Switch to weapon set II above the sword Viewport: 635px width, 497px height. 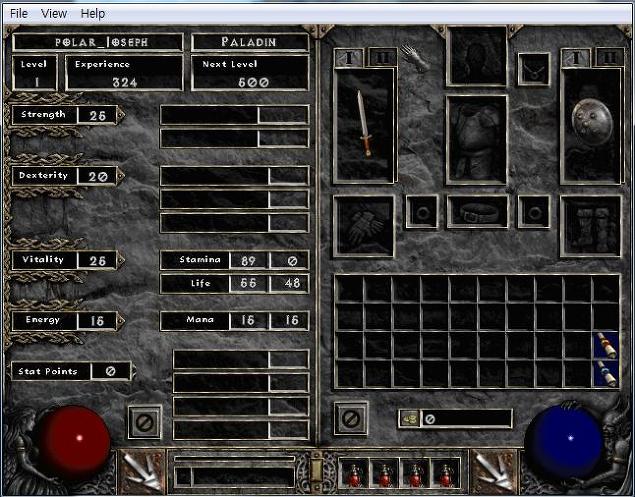coord(381,57)
